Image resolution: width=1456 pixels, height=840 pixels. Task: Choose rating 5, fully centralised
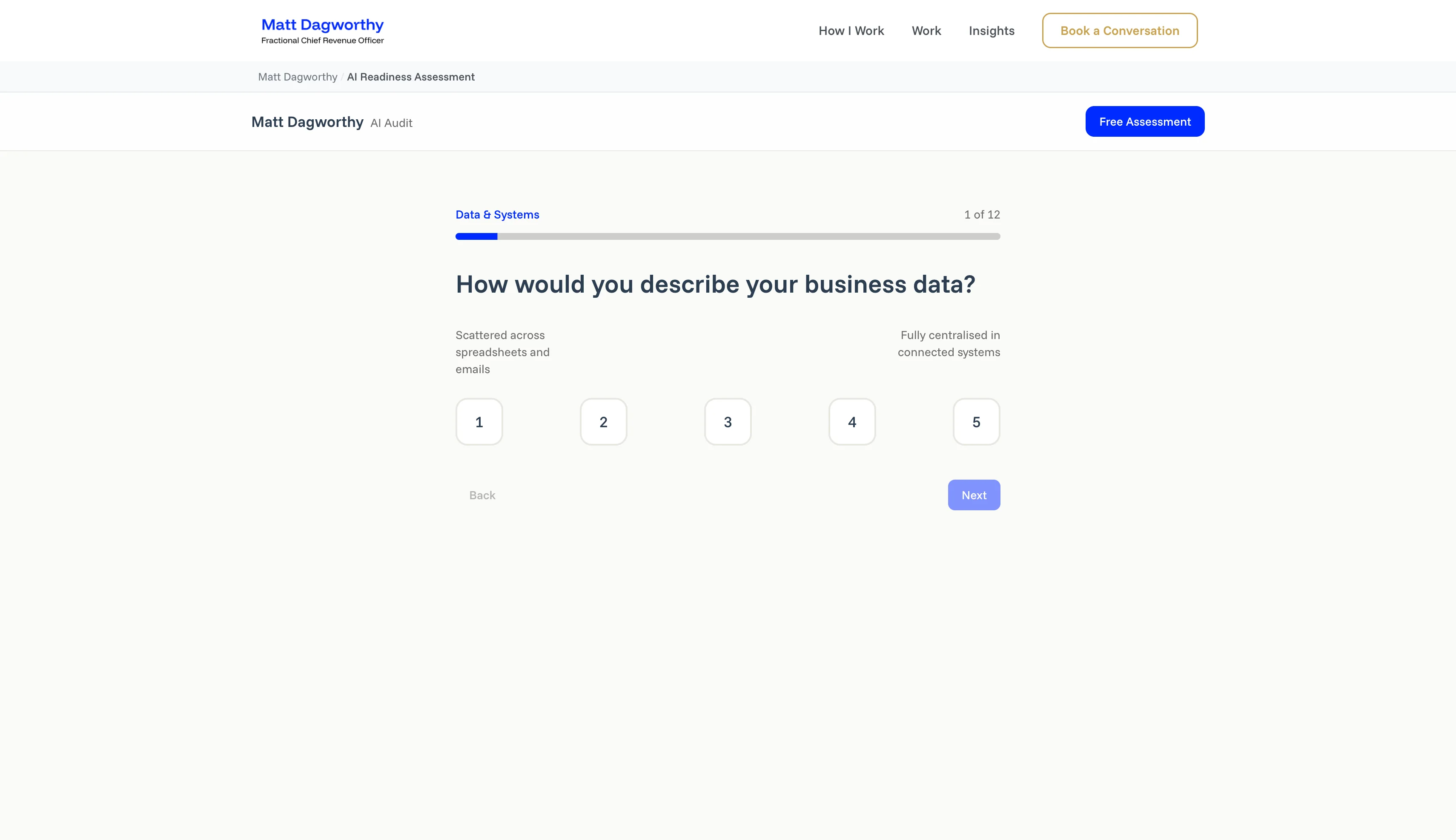coord(976,422)
